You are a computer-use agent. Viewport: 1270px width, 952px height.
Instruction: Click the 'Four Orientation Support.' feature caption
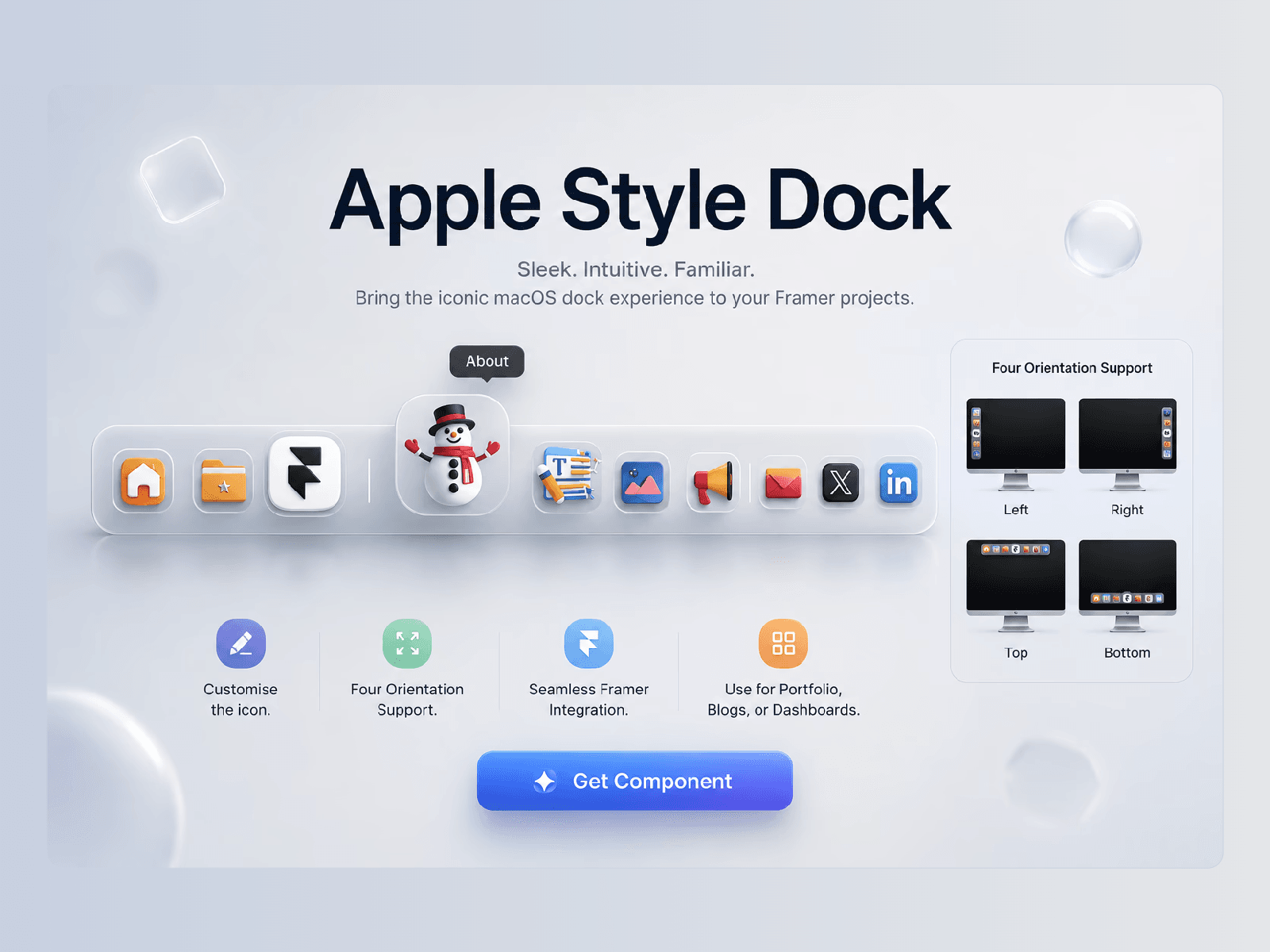pos(407,699)
